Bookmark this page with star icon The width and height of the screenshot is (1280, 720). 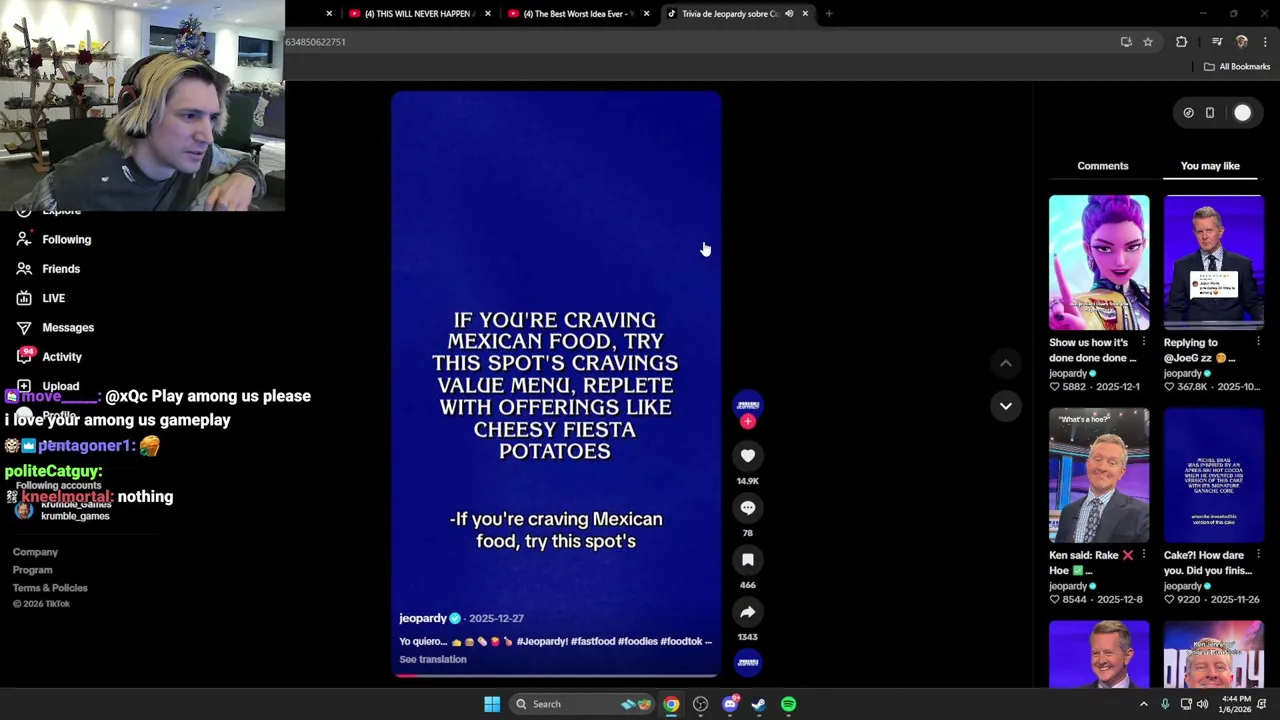click(x=1147, y=42)
